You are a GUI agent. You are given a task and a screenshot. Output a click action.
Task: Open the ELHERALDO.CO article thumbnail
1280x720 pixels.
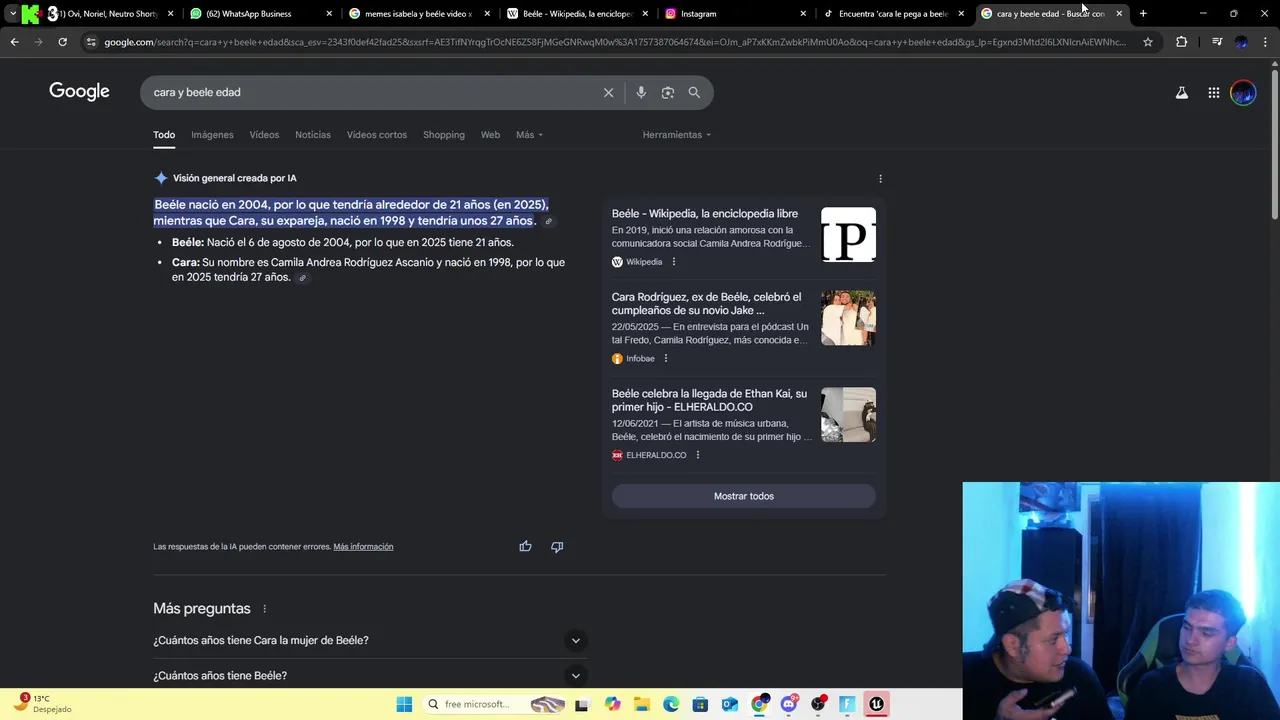848,415
